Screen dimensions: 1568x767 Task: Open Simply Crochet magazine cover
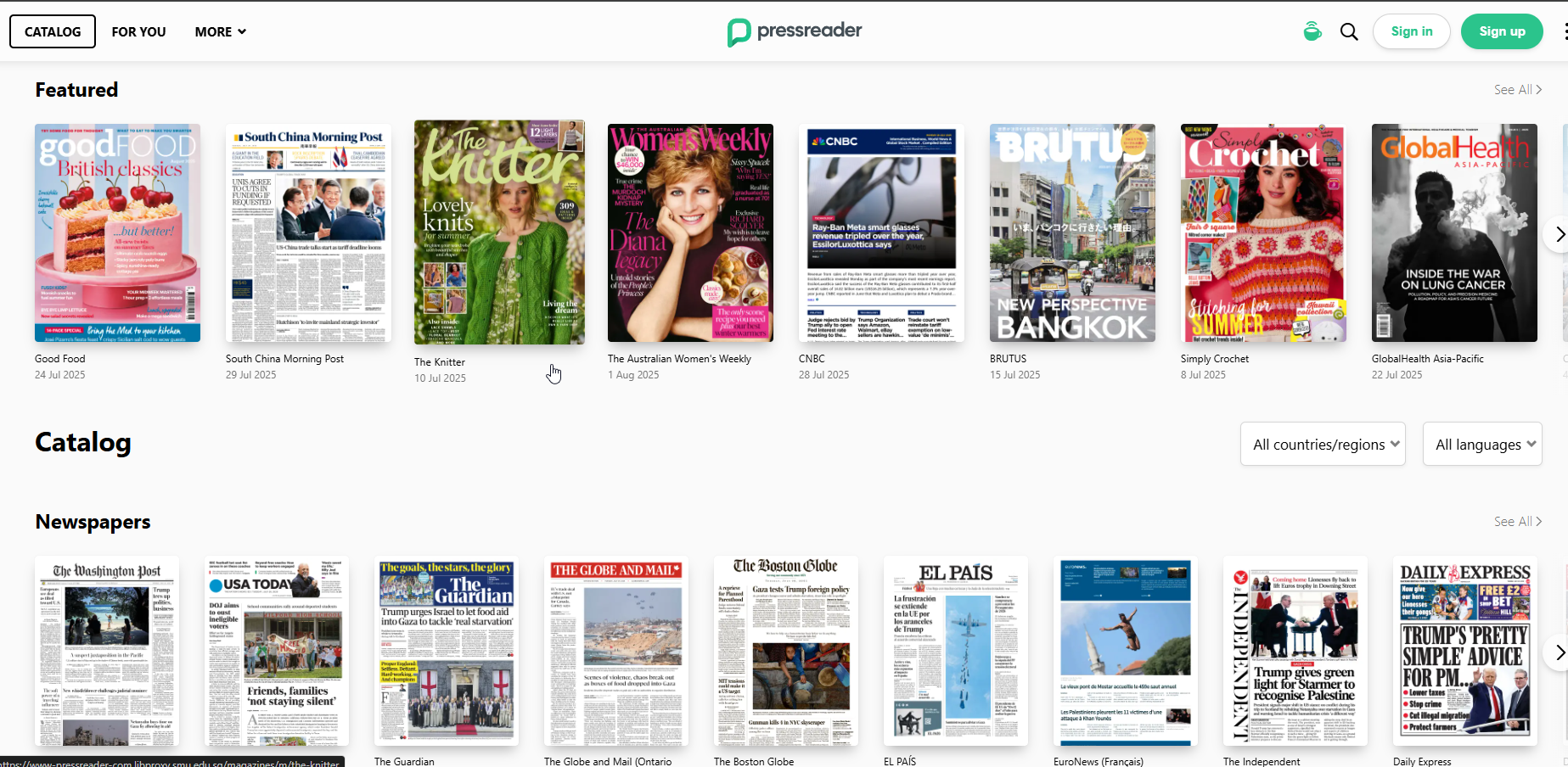pos(1263,233)
